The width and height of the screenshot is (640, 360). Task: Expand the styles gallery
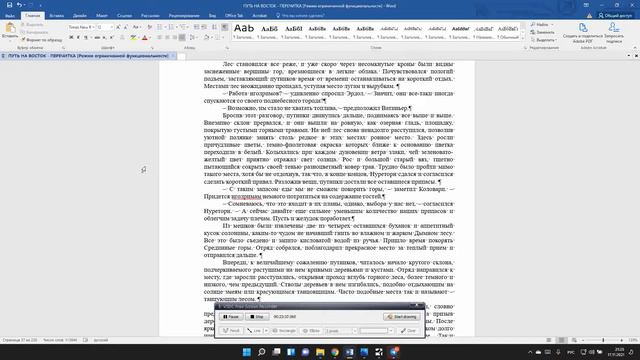[523, 38]
